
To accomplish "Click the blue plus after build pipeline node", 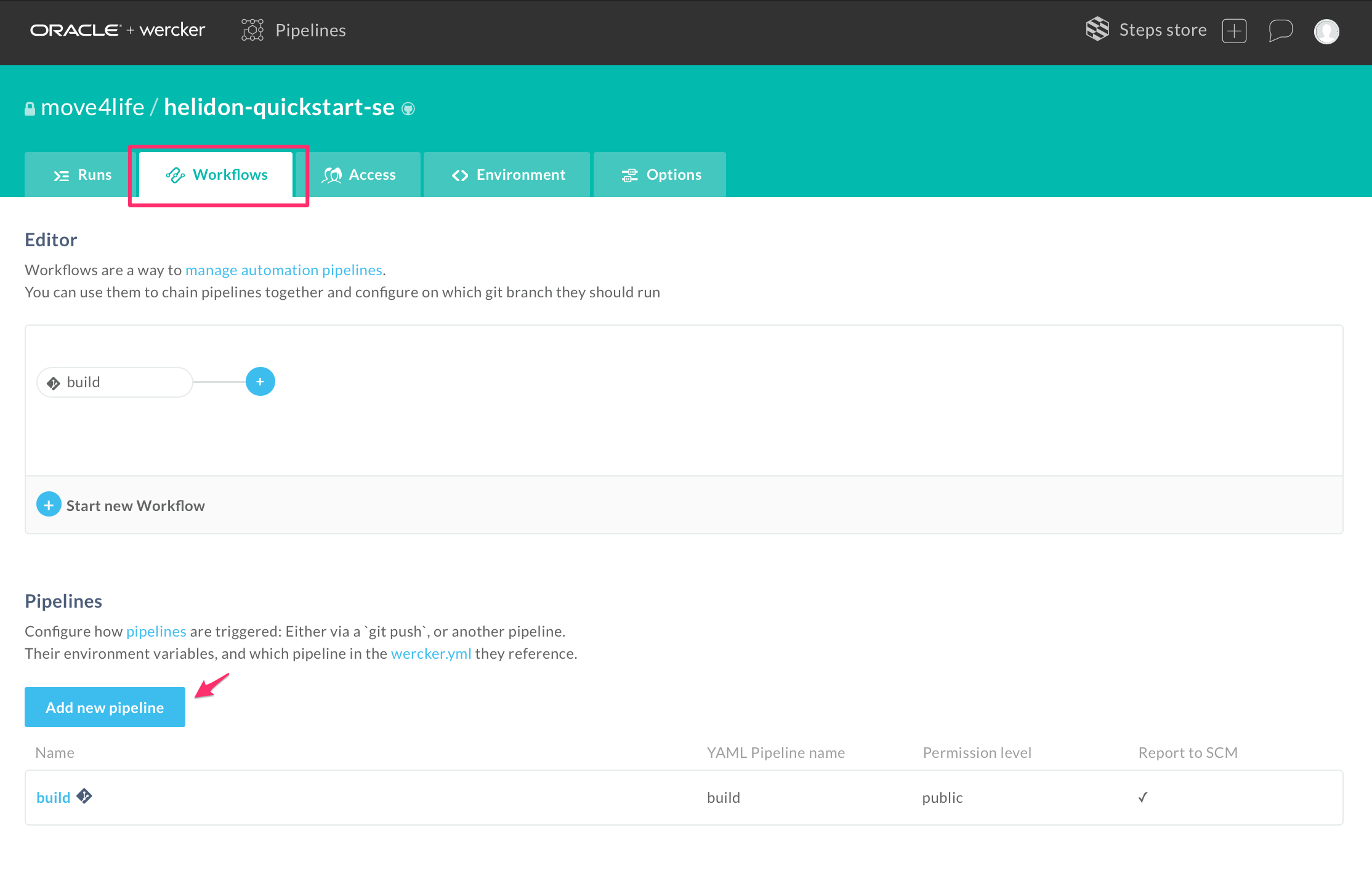I will (260, 382).
